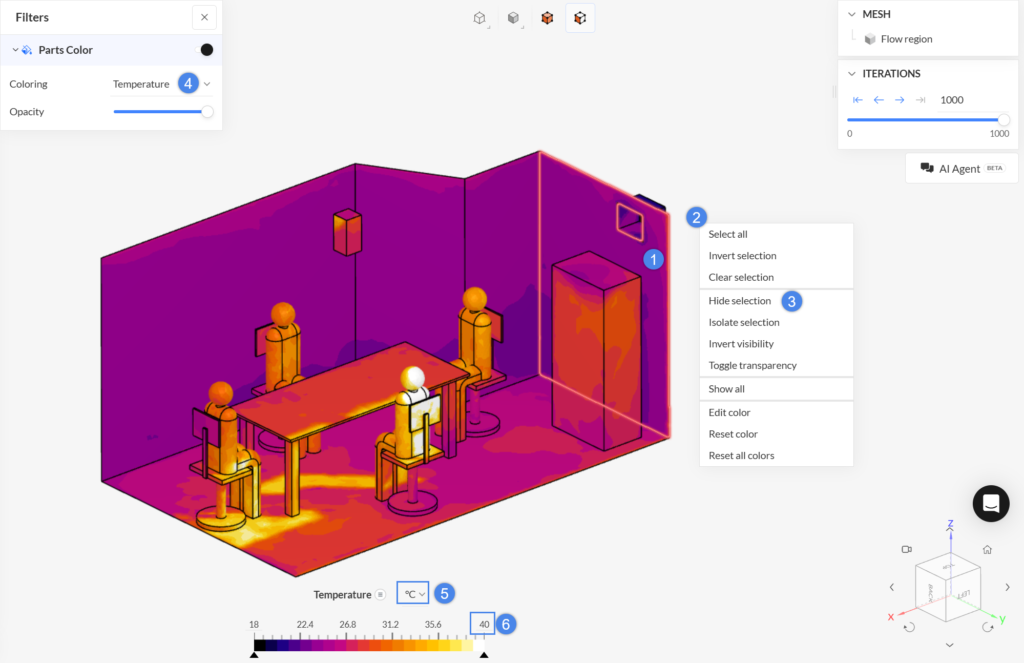Open the legend options icon beside Temperature

380,594
